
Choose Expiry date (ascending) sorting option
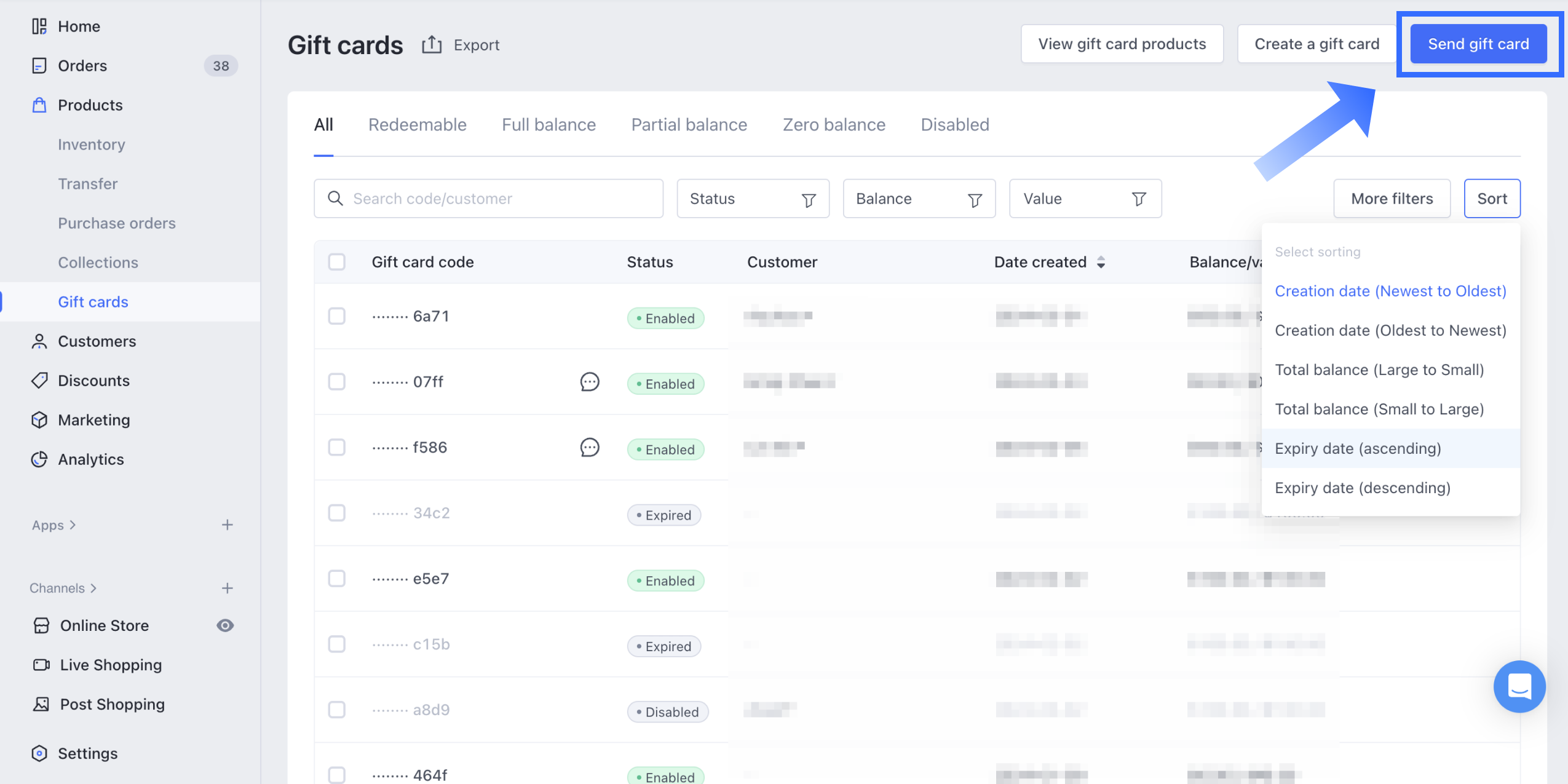click(1358, 448)
